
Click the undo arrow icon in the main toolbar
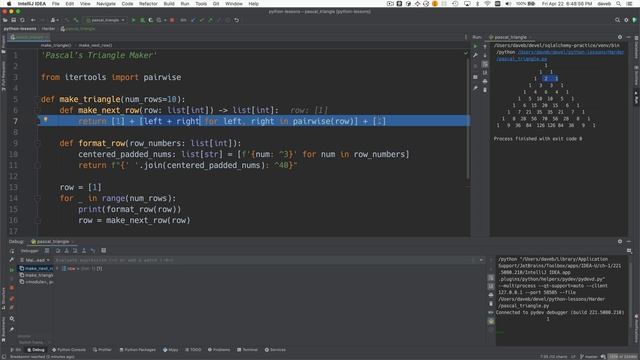pyautogui.click(x=236, y=20)
